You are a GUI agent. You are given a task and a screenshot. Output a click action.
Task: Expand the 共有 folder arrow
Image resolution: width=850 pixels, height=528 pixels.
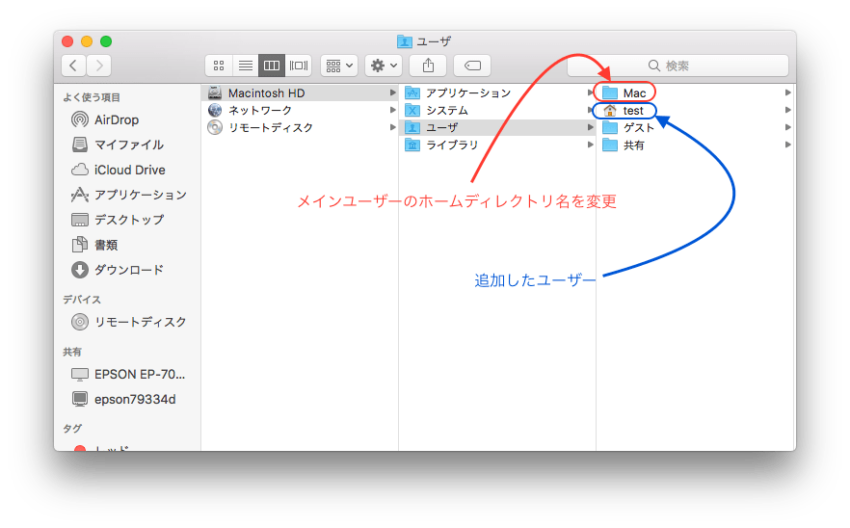[x=788, y=145]
